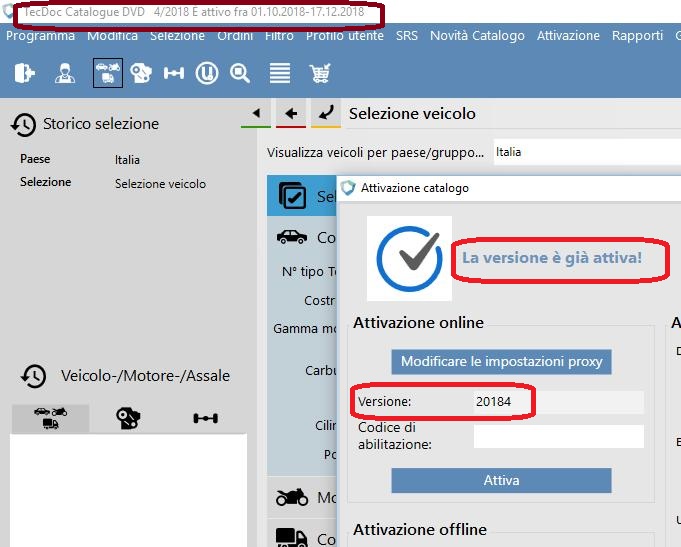Click the Codice di abilitazione input field

[559, 436]
